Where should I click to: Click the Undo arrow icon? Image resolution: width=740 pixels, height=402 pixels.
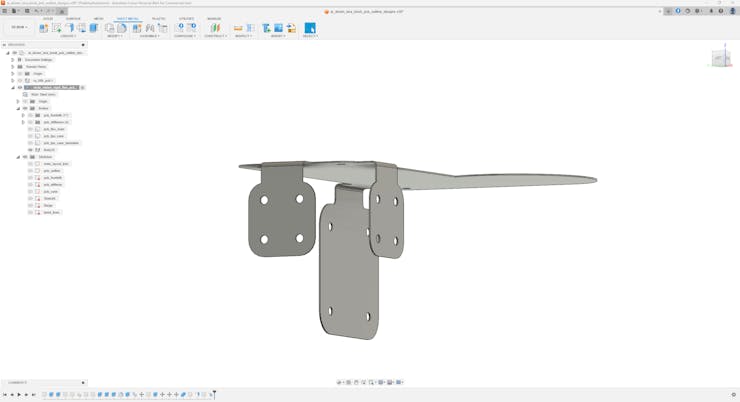[x=37, y=11]
